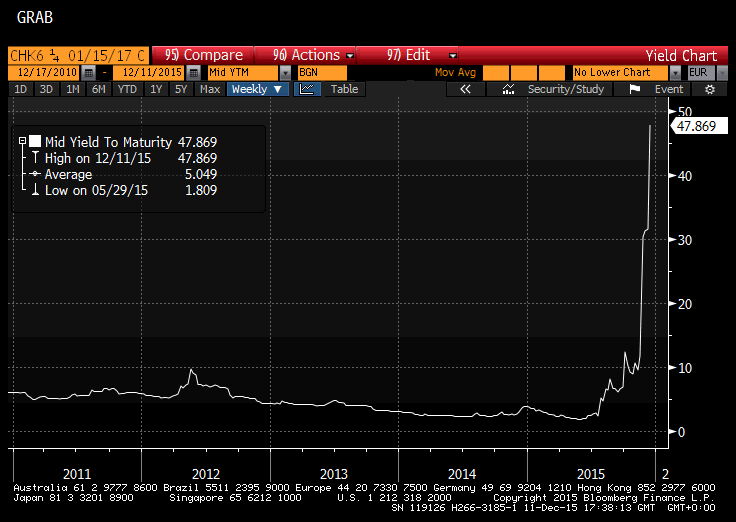Click the Mov Avg label
Image resolution: width=736 pixels, height=522 pixels.
click(x=455, y=73)
